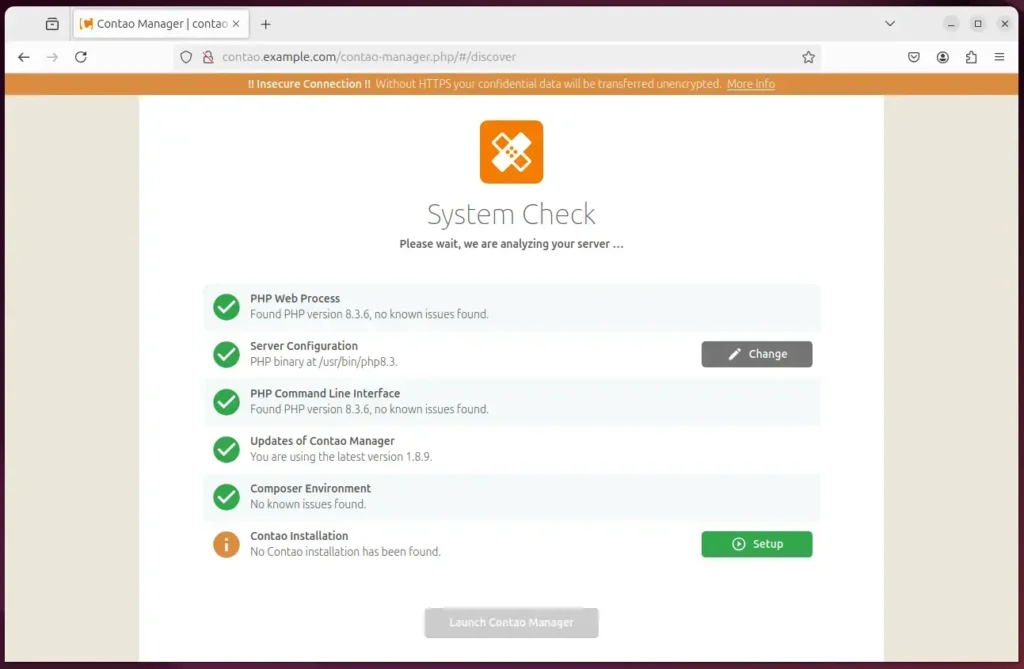
Task: Reload the page with the refresh icon
Action: coord(81,57)
